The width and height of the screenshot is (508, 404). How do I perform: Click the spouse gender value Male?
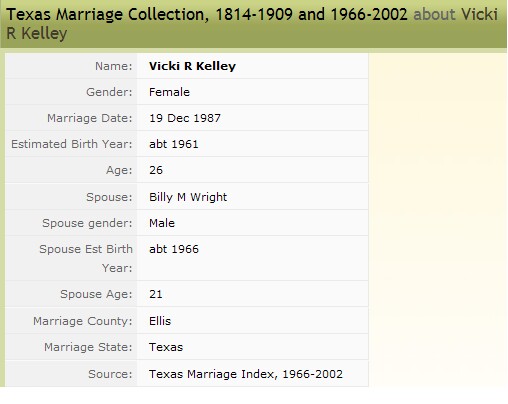pyautogui.click(x=162, y=223)
